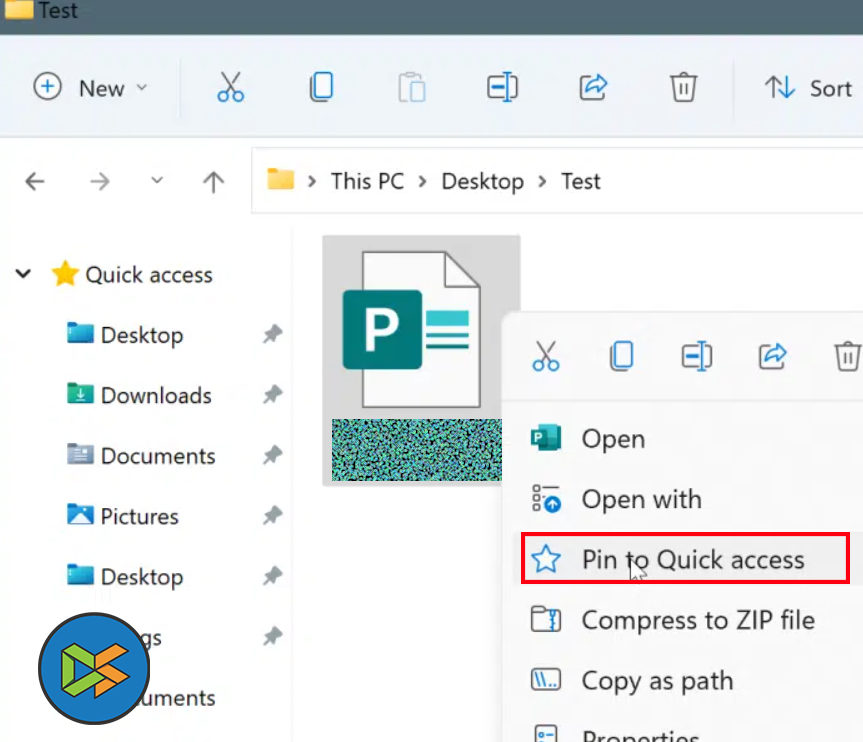
Task: Click the Delete trash icon in the top toolbar
Action: (x=683, y=88)
